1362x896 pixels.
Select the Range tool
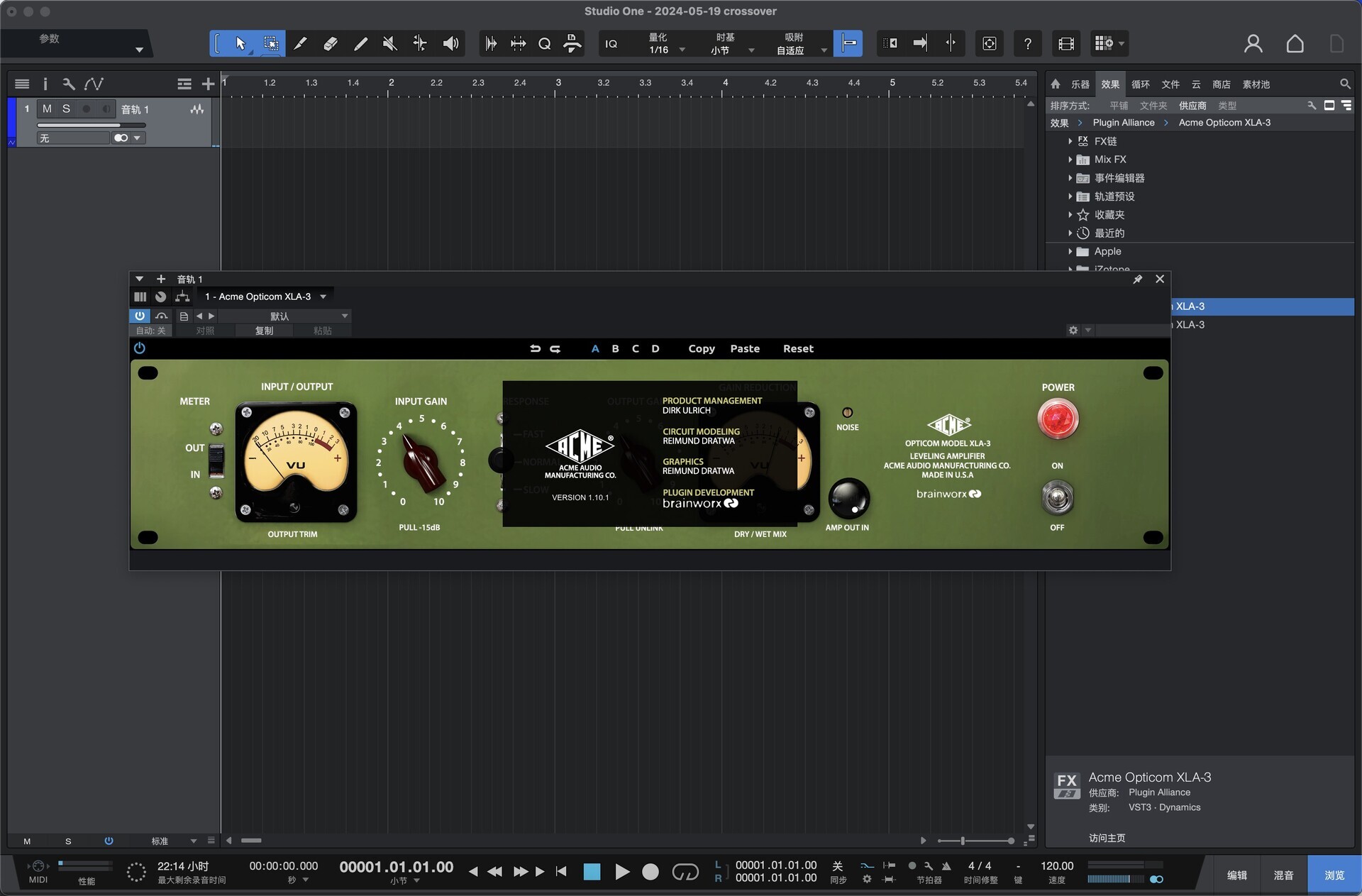[x=271, y=43]
